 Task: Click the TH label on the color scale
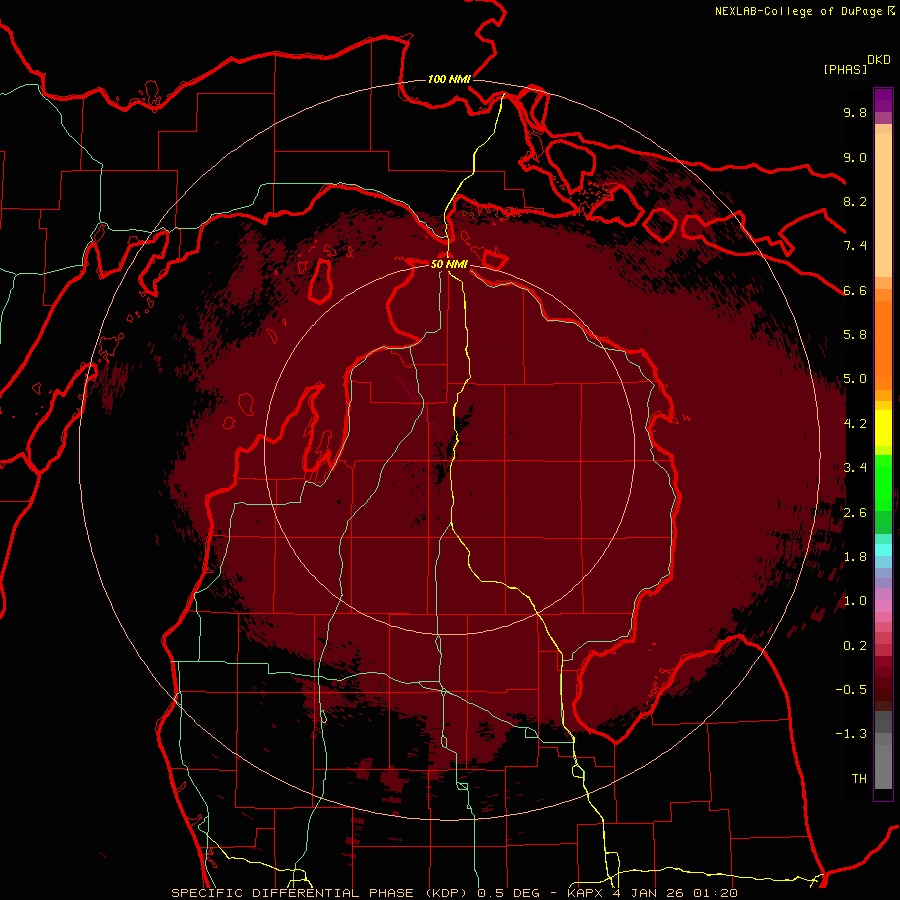tap(859, 779)
